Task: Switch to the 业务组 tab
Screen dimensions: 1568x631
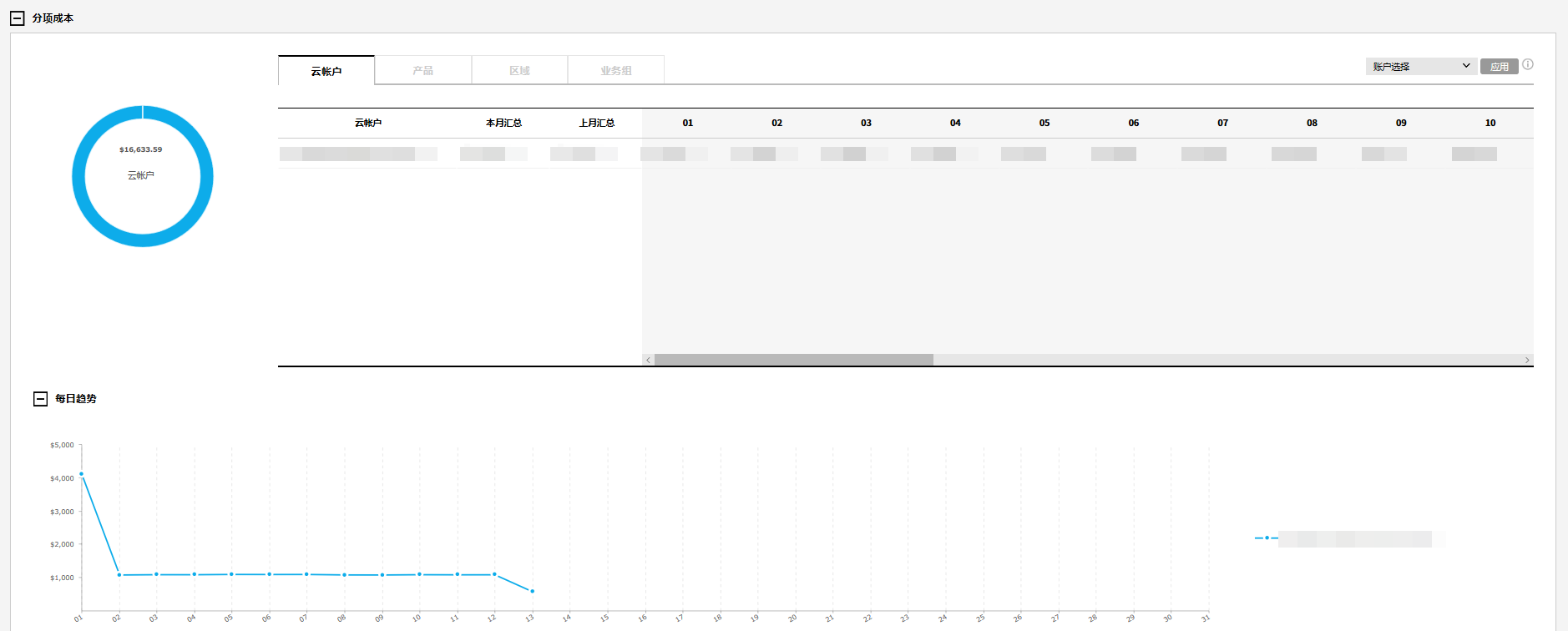Action: [x=616, y=71]
